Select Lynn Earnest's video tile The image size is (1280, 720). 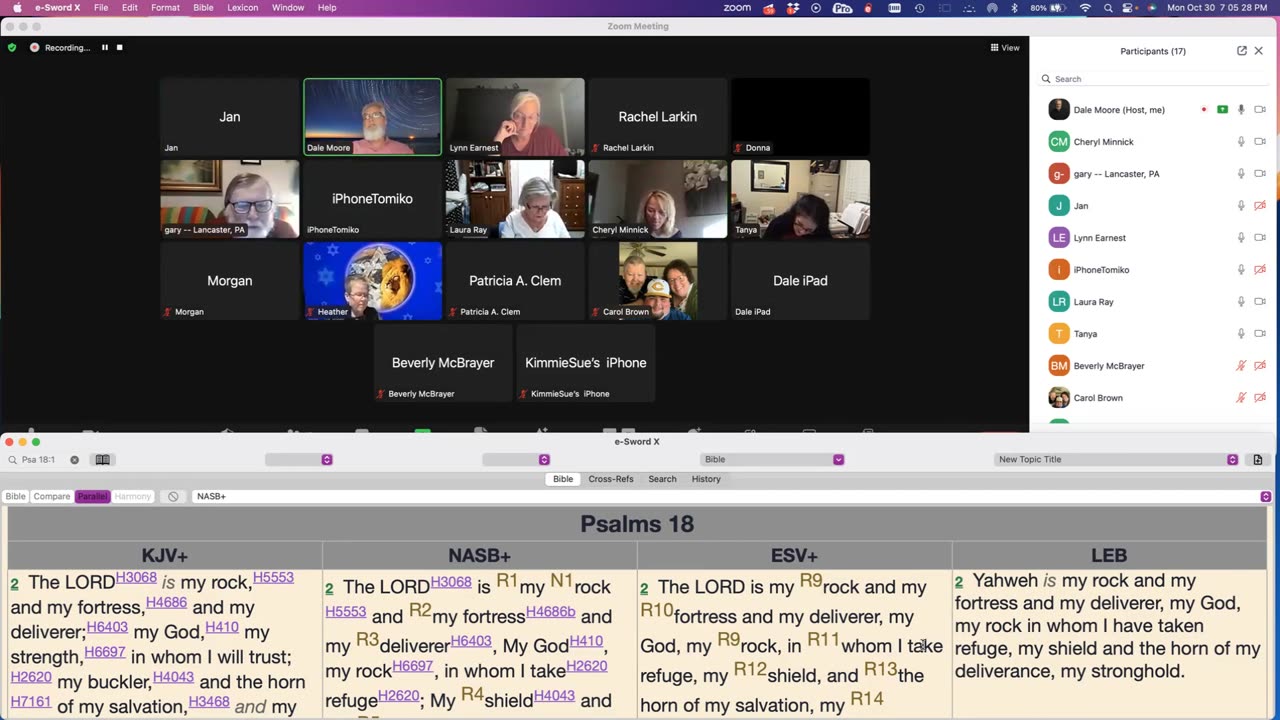(515, 117)
